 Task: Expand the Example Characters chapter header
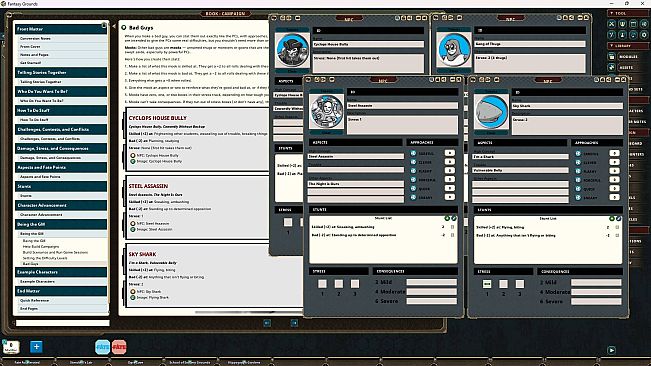click(61, 272)
